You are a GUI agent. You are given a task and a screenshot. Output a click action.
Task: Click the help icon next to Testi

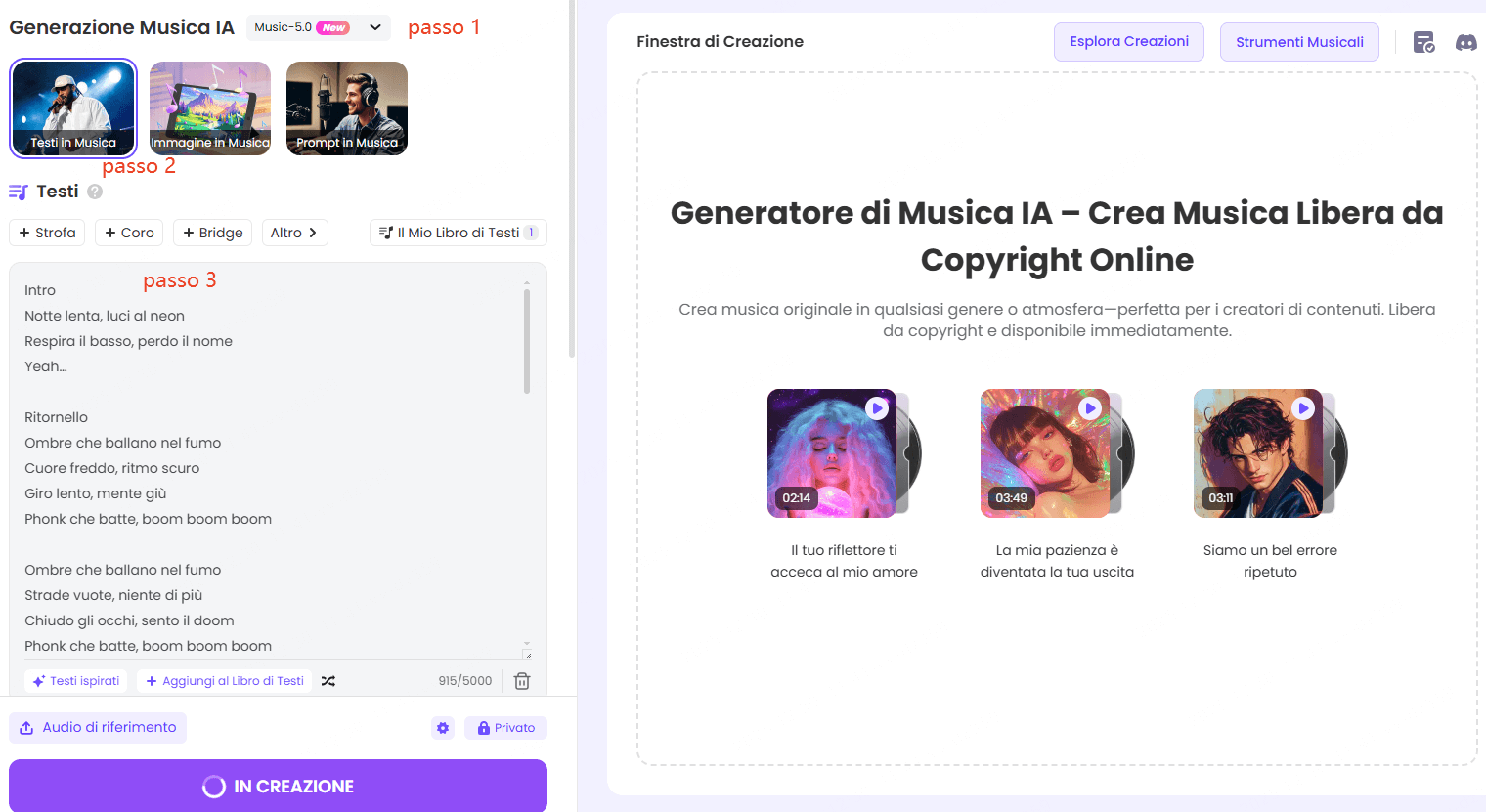point(93,192)
